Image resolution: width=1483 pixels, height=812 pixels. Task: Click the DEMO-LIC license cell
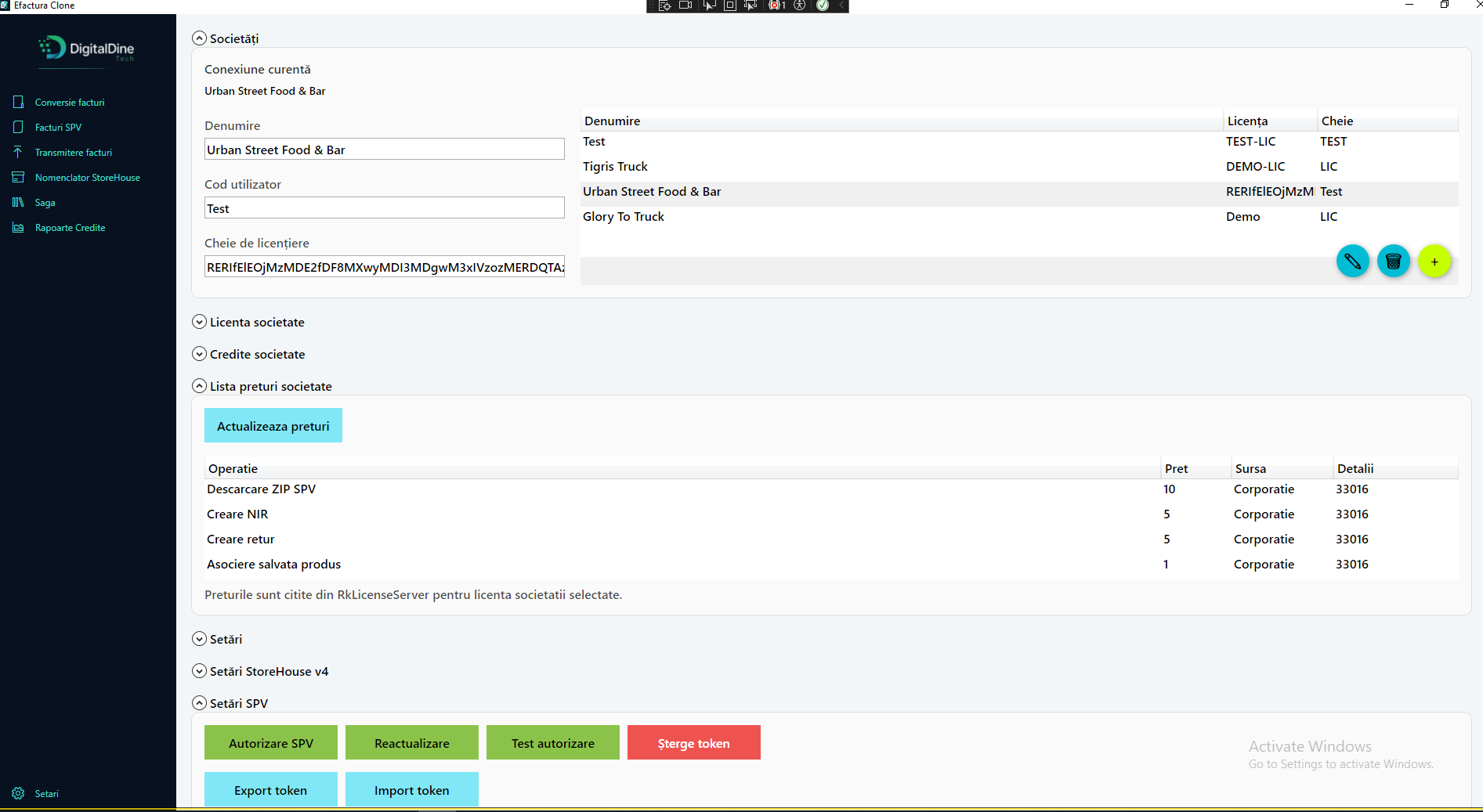(1256, 167)
